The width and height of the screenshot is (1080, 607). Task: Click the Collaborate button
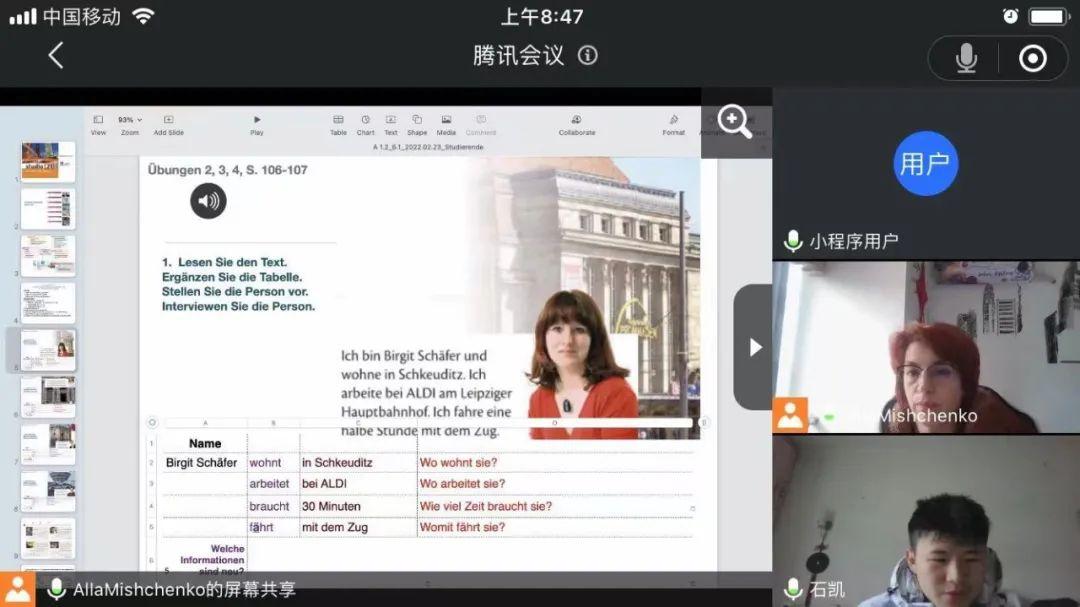coord(576,124)
